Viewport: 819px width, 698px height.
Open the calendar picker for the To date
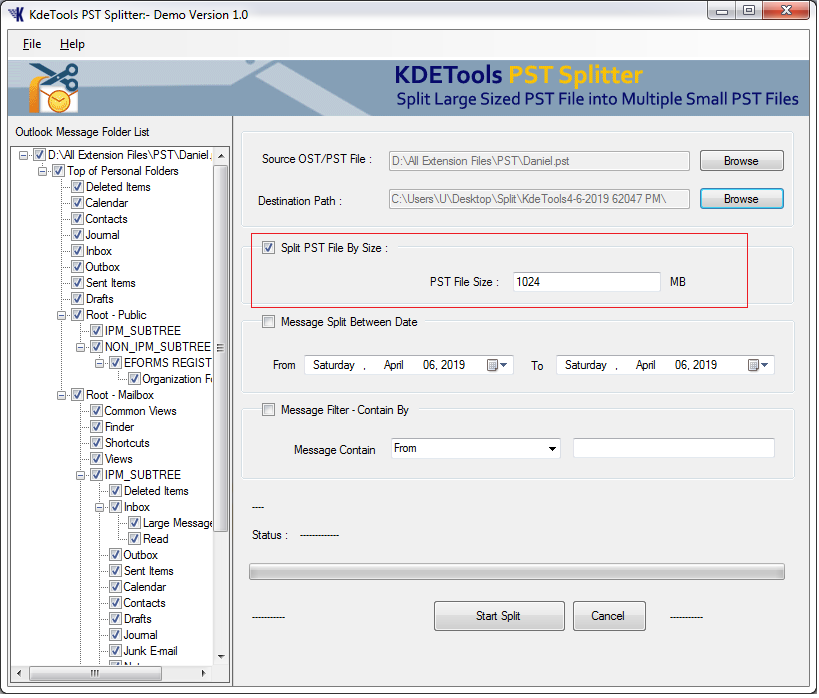click(x=759, y=366)
